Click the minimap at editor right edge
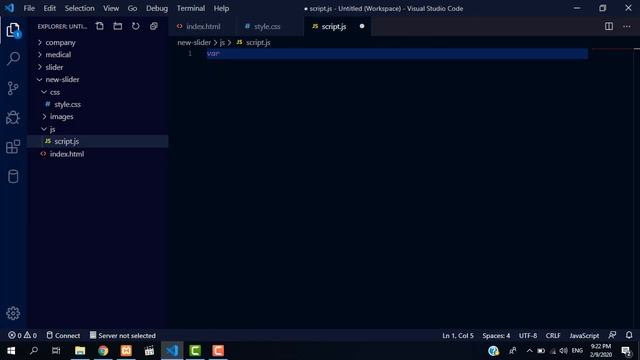 coord(613,188)
